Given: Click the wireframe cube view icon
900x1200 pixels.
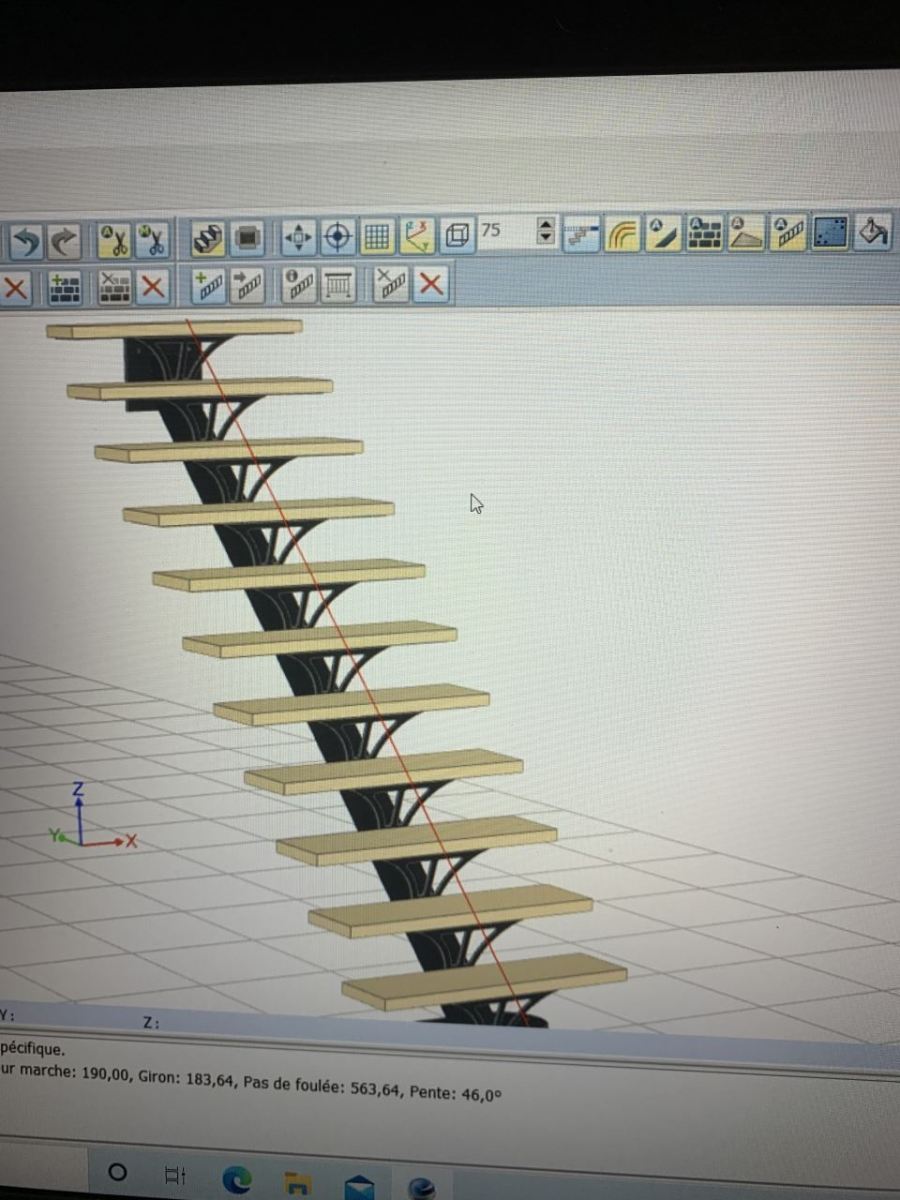Looking at the screenshot, I should 456,236.
